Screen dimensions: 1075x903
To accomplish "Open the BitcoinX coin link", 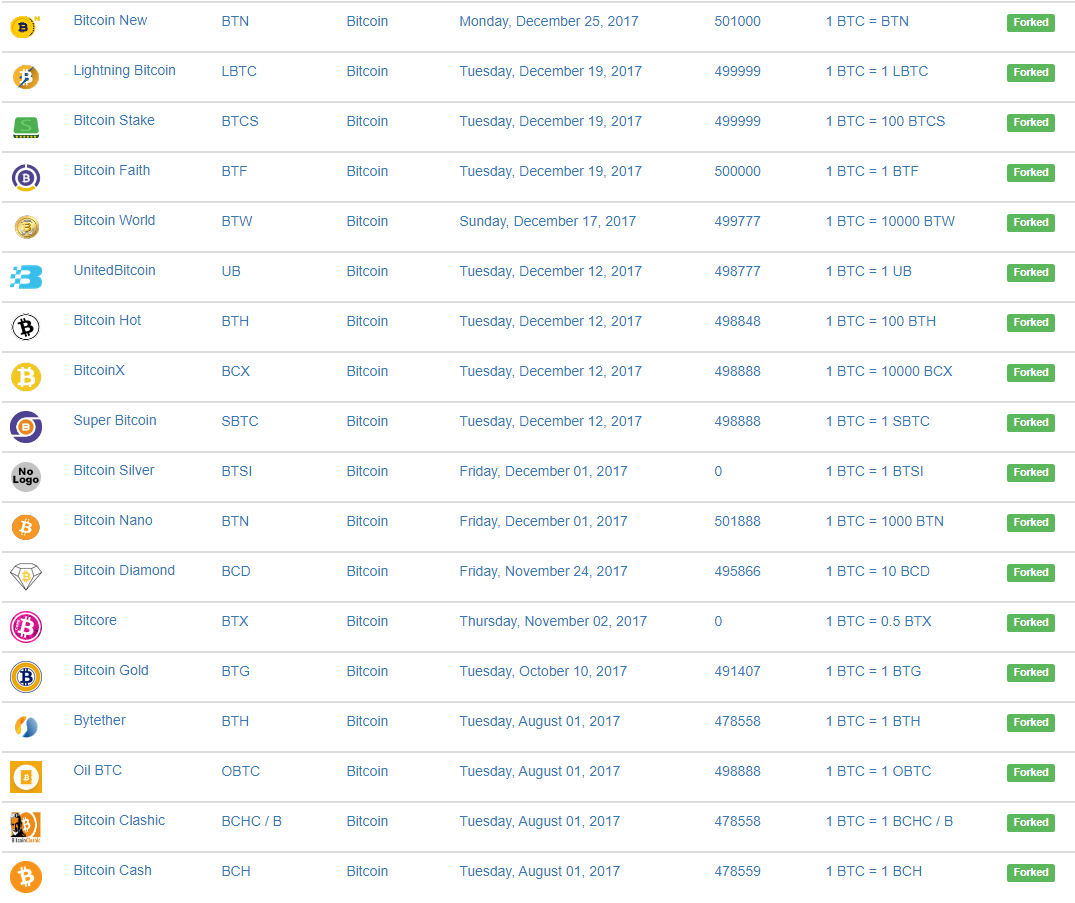I will (x=99, y=370).
